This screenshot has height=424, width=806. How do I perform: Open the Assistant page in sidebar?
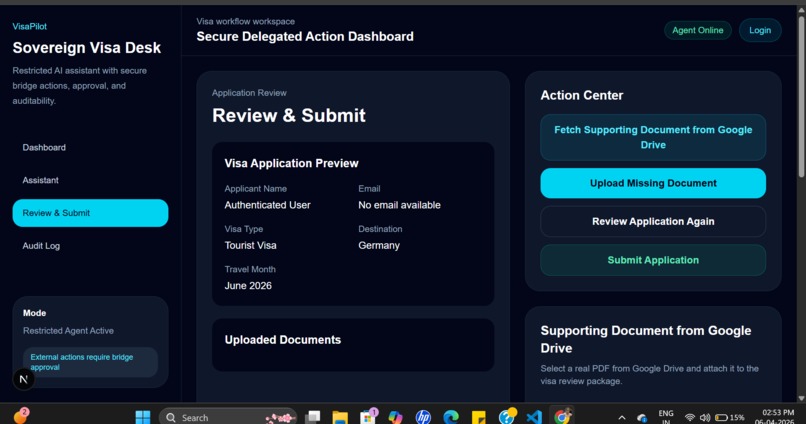tap(41, 180)
